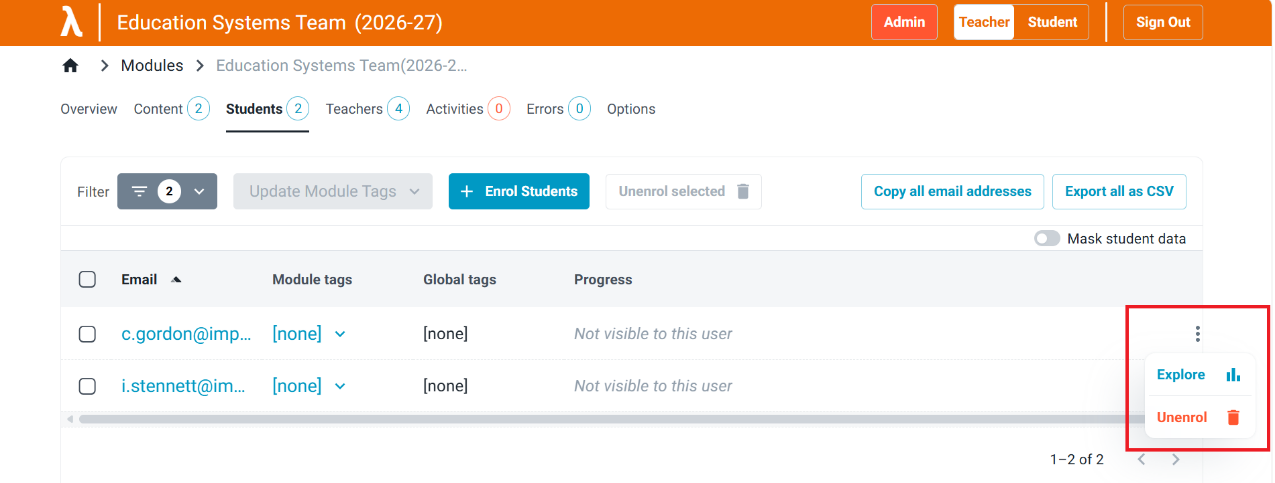The height and width of the screenshot is (483, 1275).
Task: Open the Update Module Tags dropdown
Action: tap(333, 191)
